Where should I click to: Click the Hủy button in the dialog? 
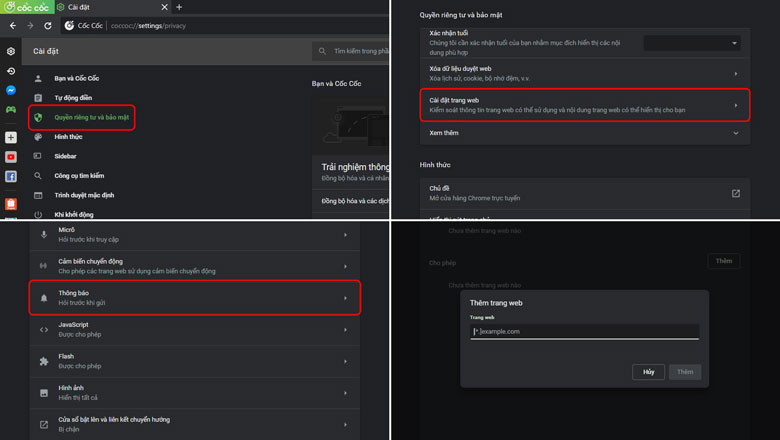click(648, 371)
